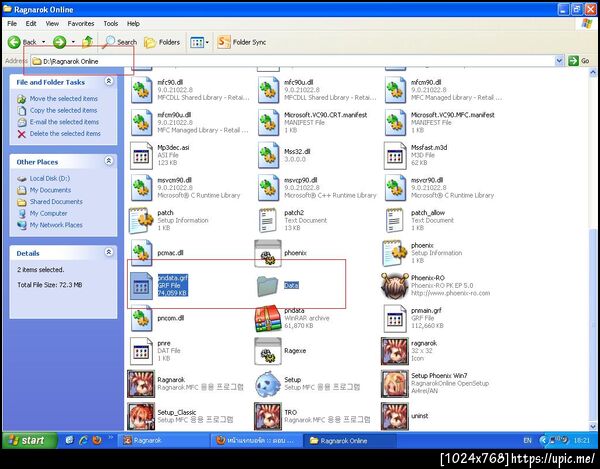600x469 pixels.
Task: Select the Mss32.dll file icon
Action: pyautogui.click(x=268, y=155)
